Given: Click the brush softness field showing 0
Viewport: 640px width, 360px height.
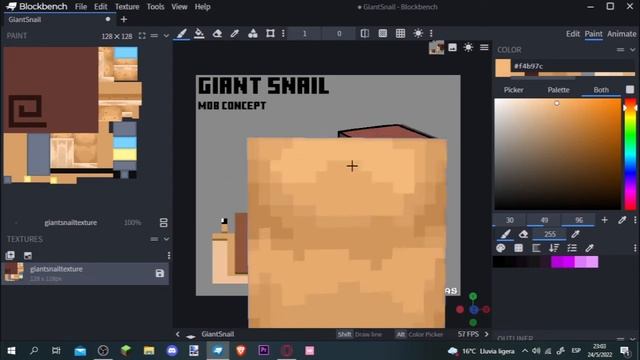Looking at the screenshot, I should [x=339, y=33].
